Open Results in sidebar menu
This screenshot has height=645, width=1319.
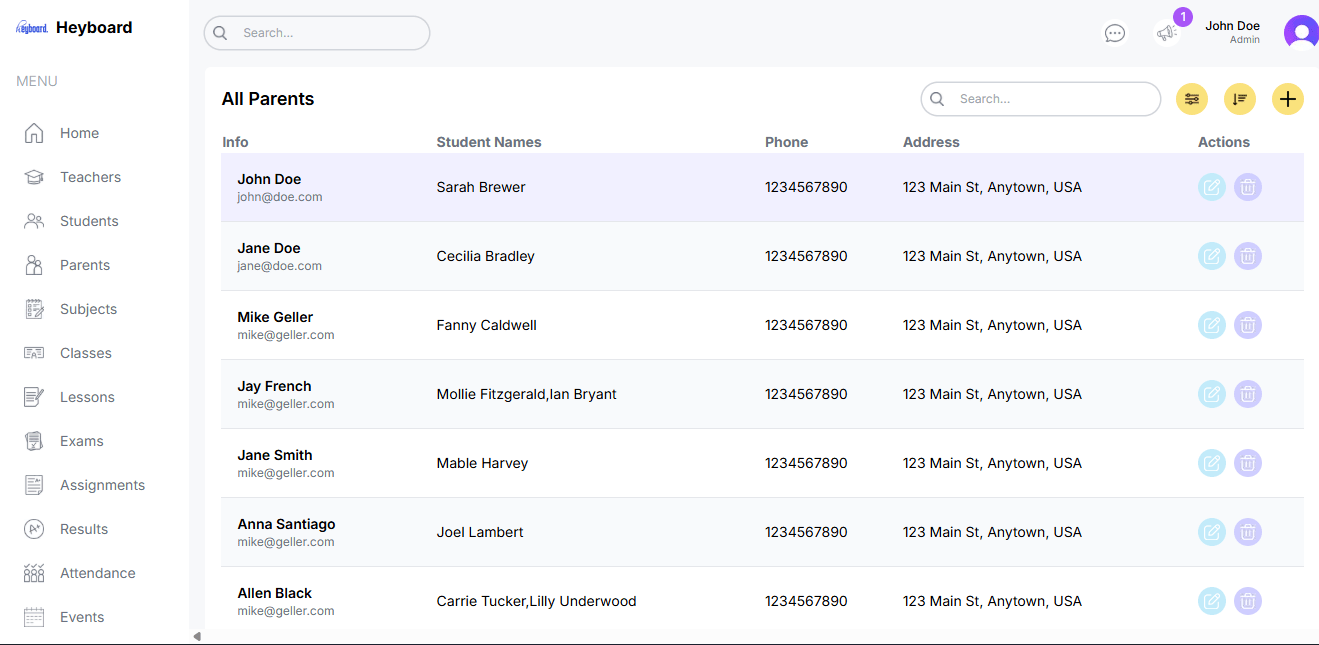pyautogui.click(x=67, y=529)
